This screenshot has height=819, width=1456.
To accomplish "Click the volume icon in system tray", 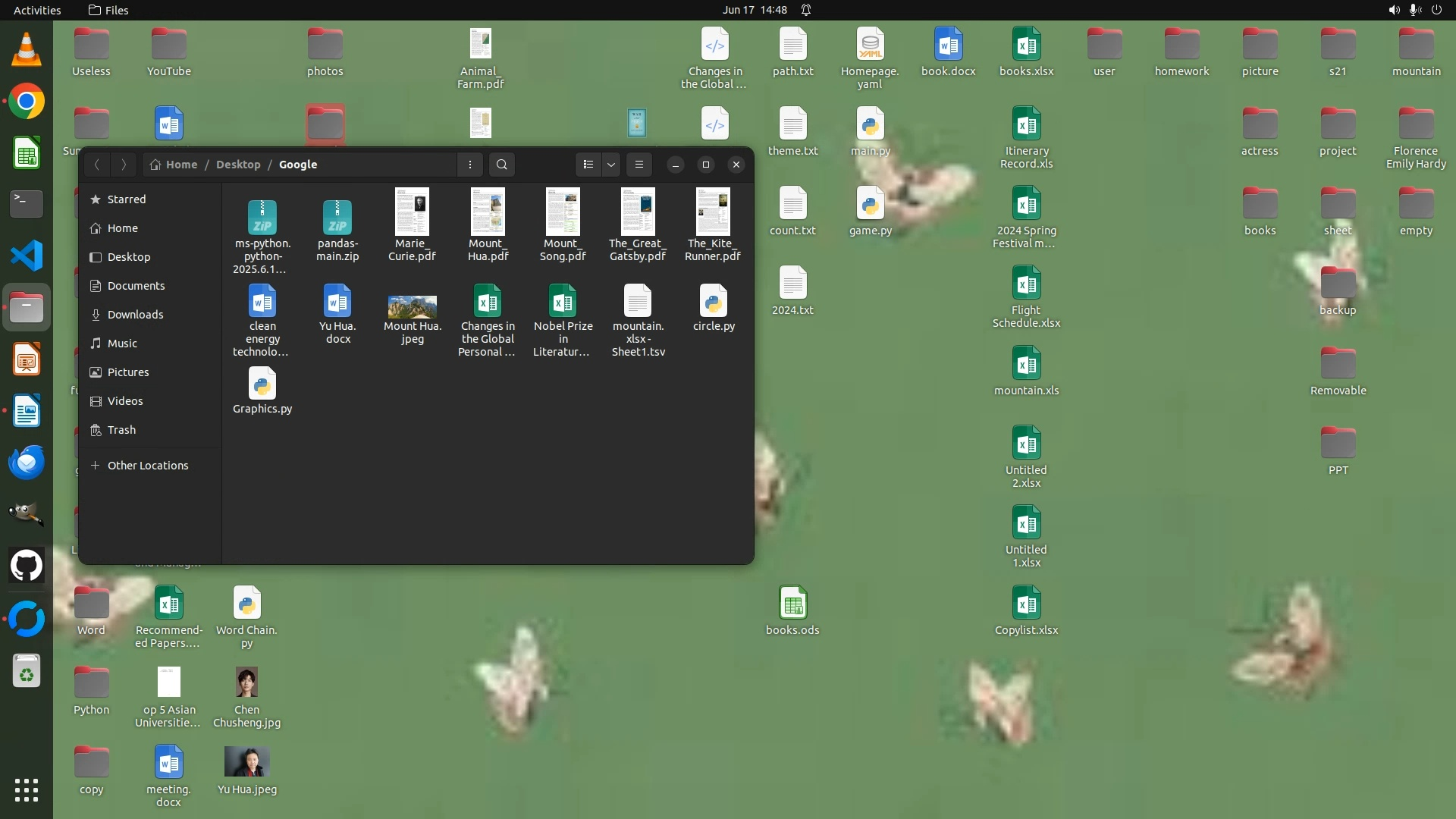I will pos(1394,10).
